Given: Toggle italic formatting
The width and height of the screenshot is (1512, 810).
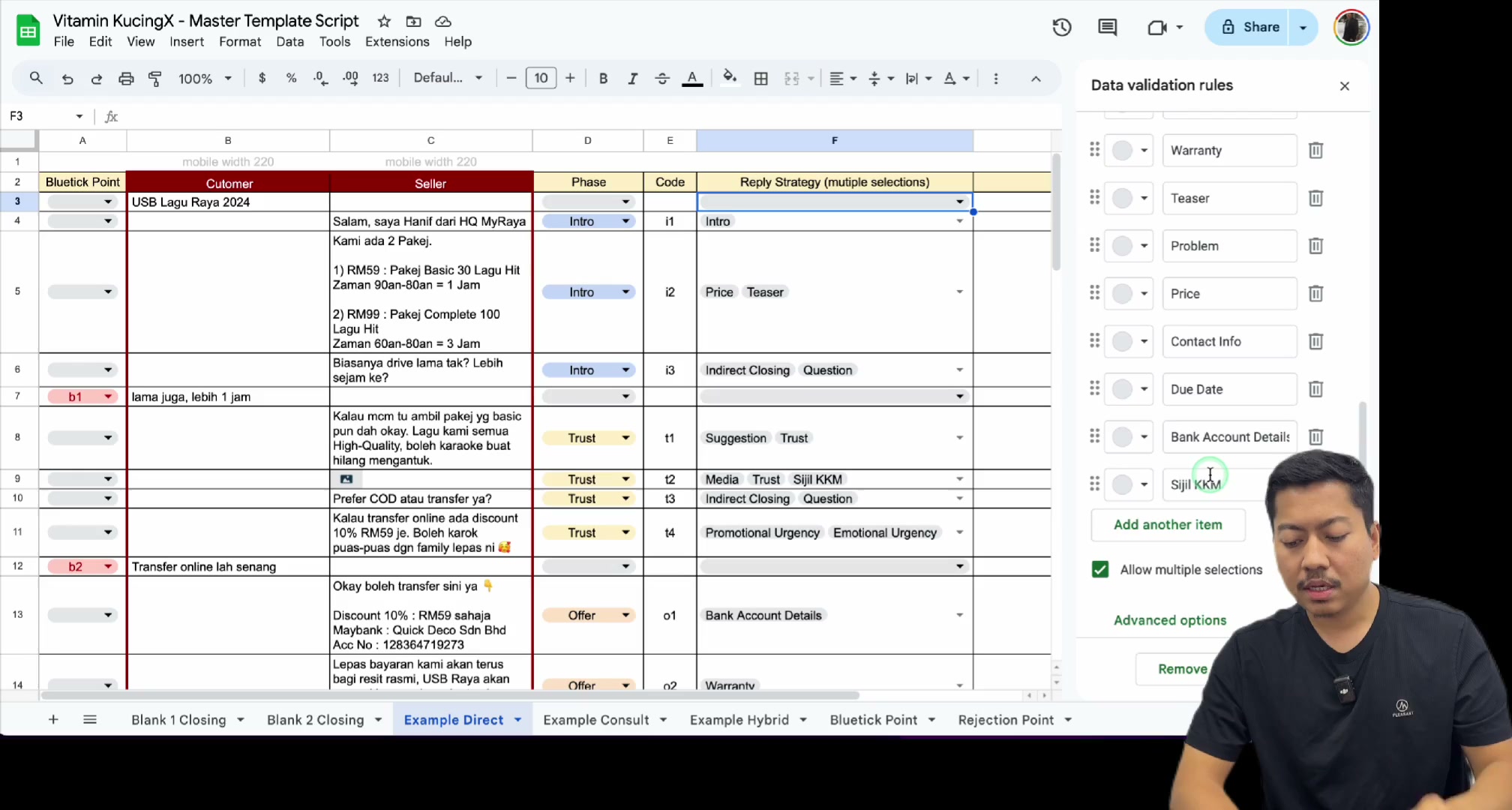Looking at the screenshot, I should tap(632, 78).
